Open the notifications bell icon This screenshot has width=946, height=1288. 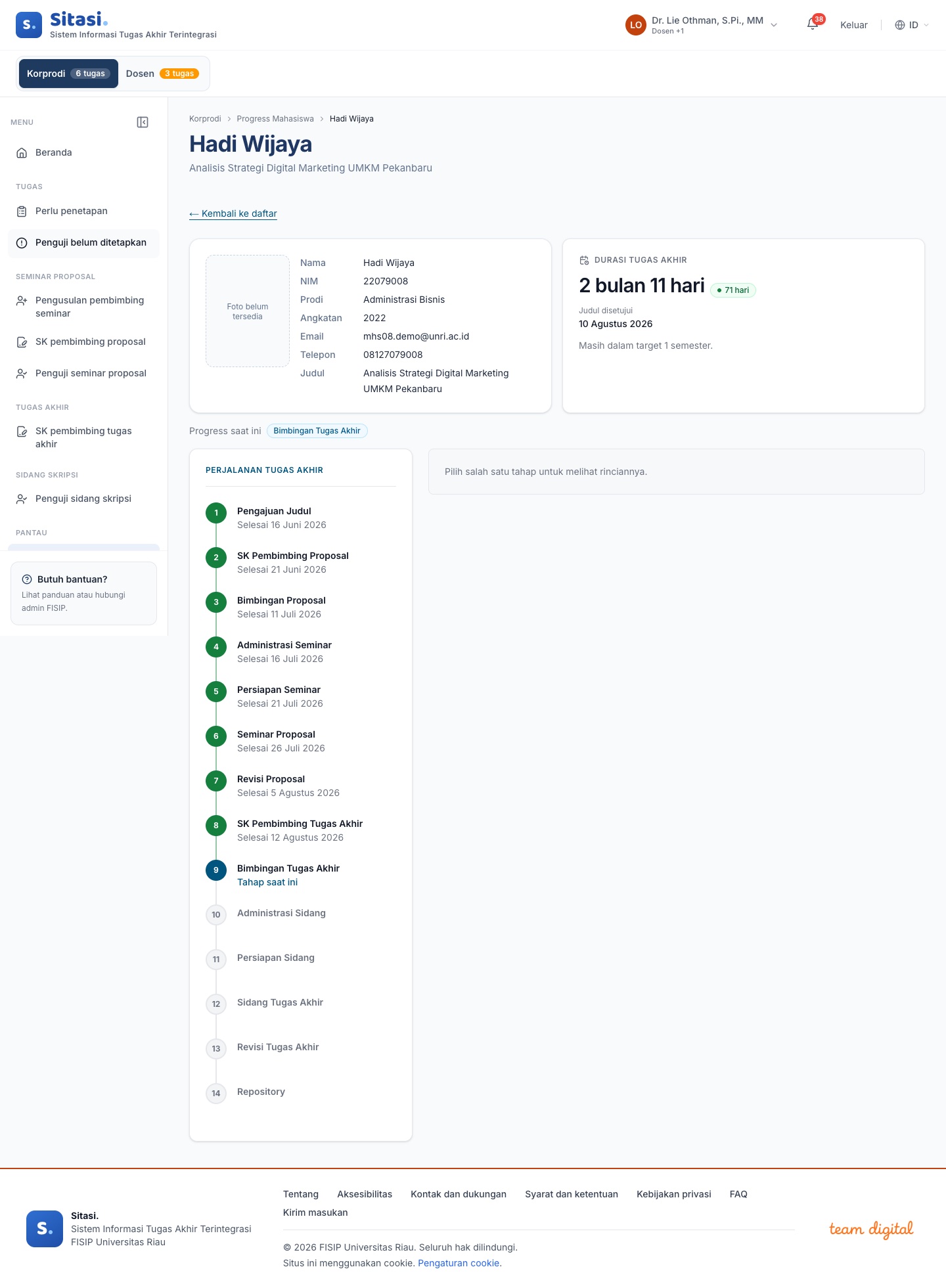[813, 25]
